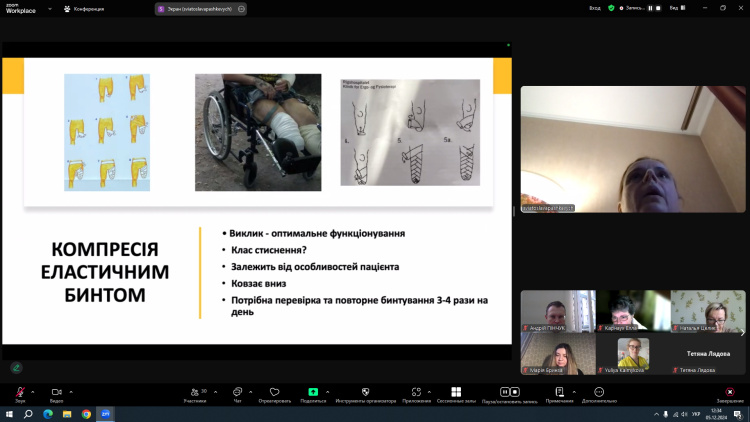Expand arrow next to Чат

(251, 392)
